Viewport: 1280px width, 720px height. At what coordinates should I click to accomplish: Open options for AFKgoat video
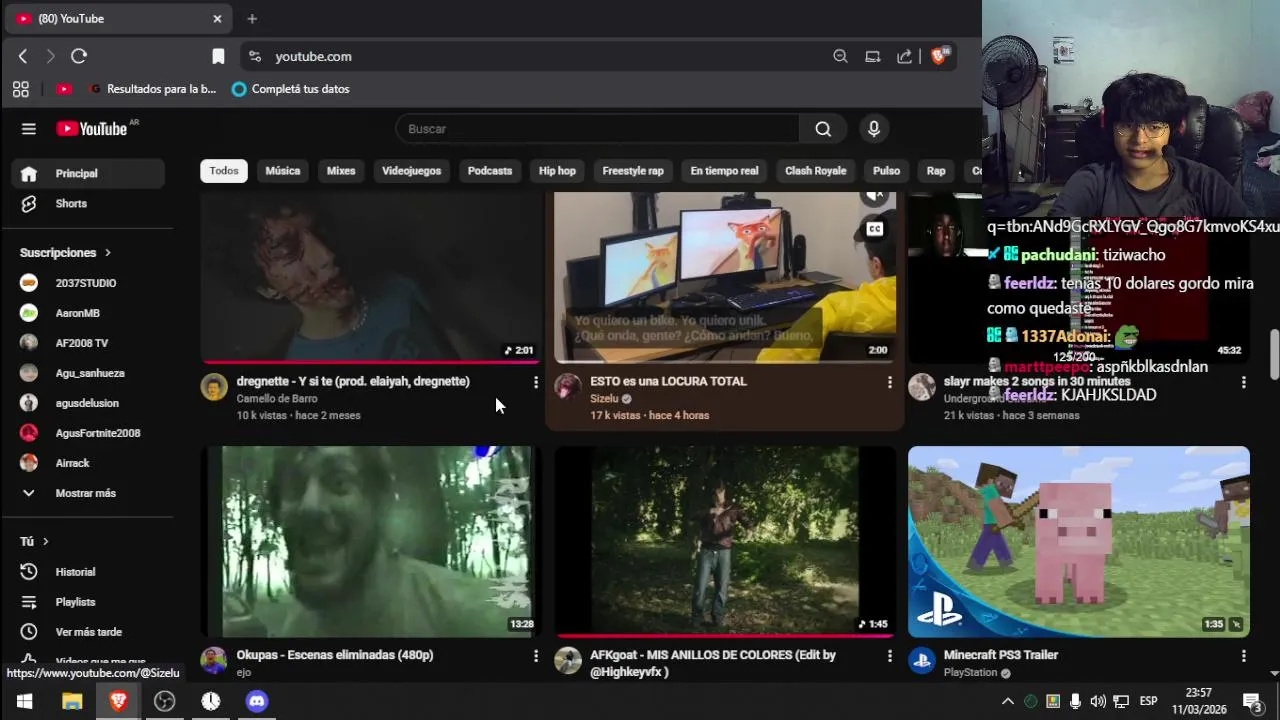[890, 656]
